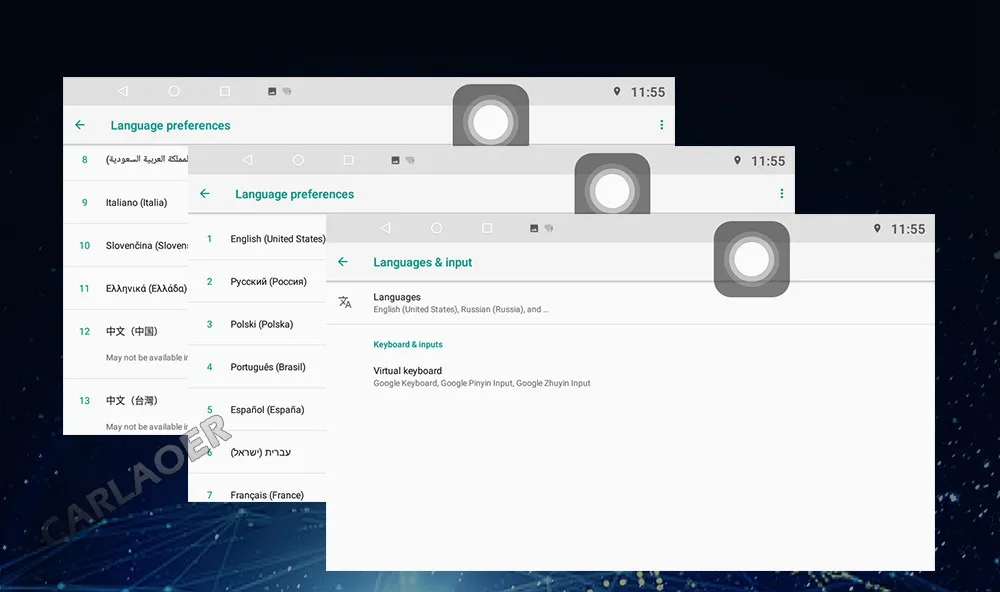Go back from the Language preferences window listing Italiano
The image size is (1000, 592).
80,124
